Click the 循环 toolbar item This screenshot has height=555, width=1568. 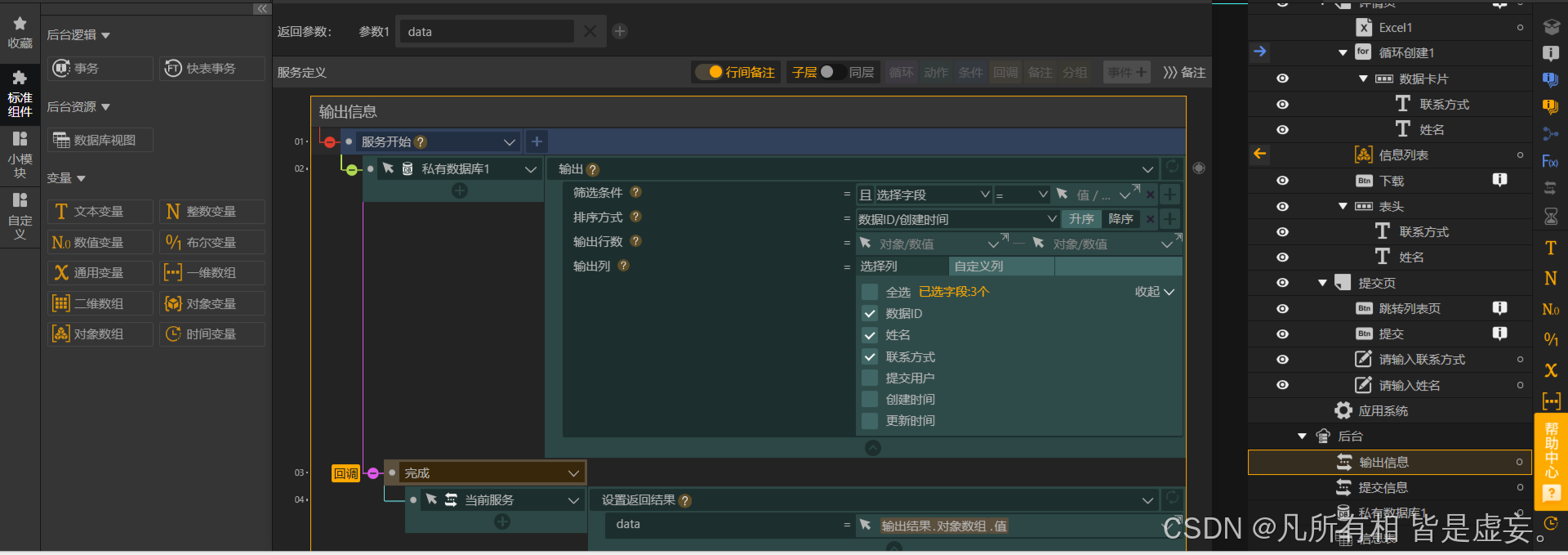click(901, 73)
